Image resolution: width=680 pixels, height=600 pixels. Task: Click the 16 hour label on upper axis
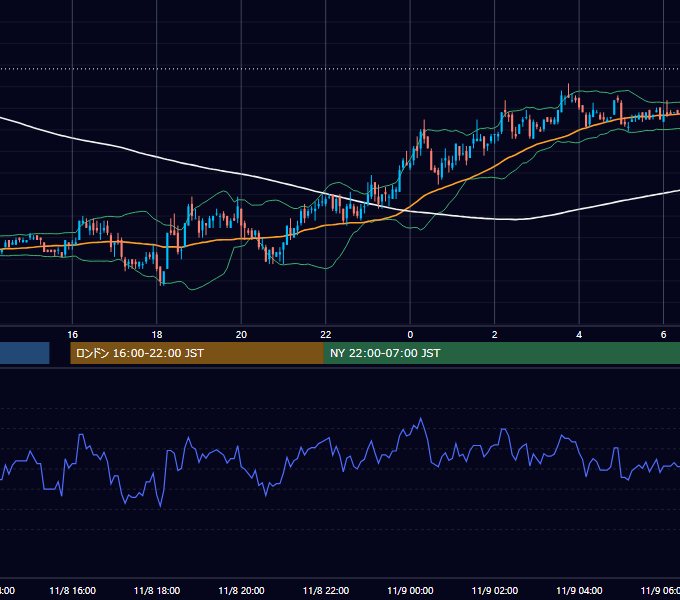click(72, 334)
